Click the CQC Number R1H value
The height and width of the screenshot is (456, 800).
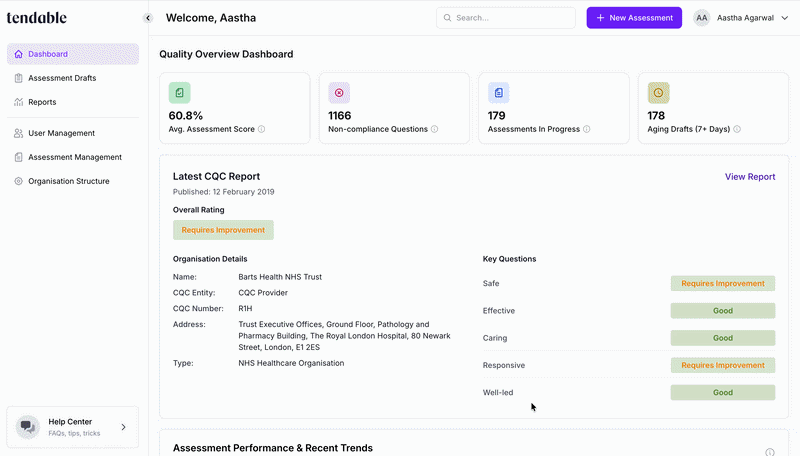coord(245,309)
